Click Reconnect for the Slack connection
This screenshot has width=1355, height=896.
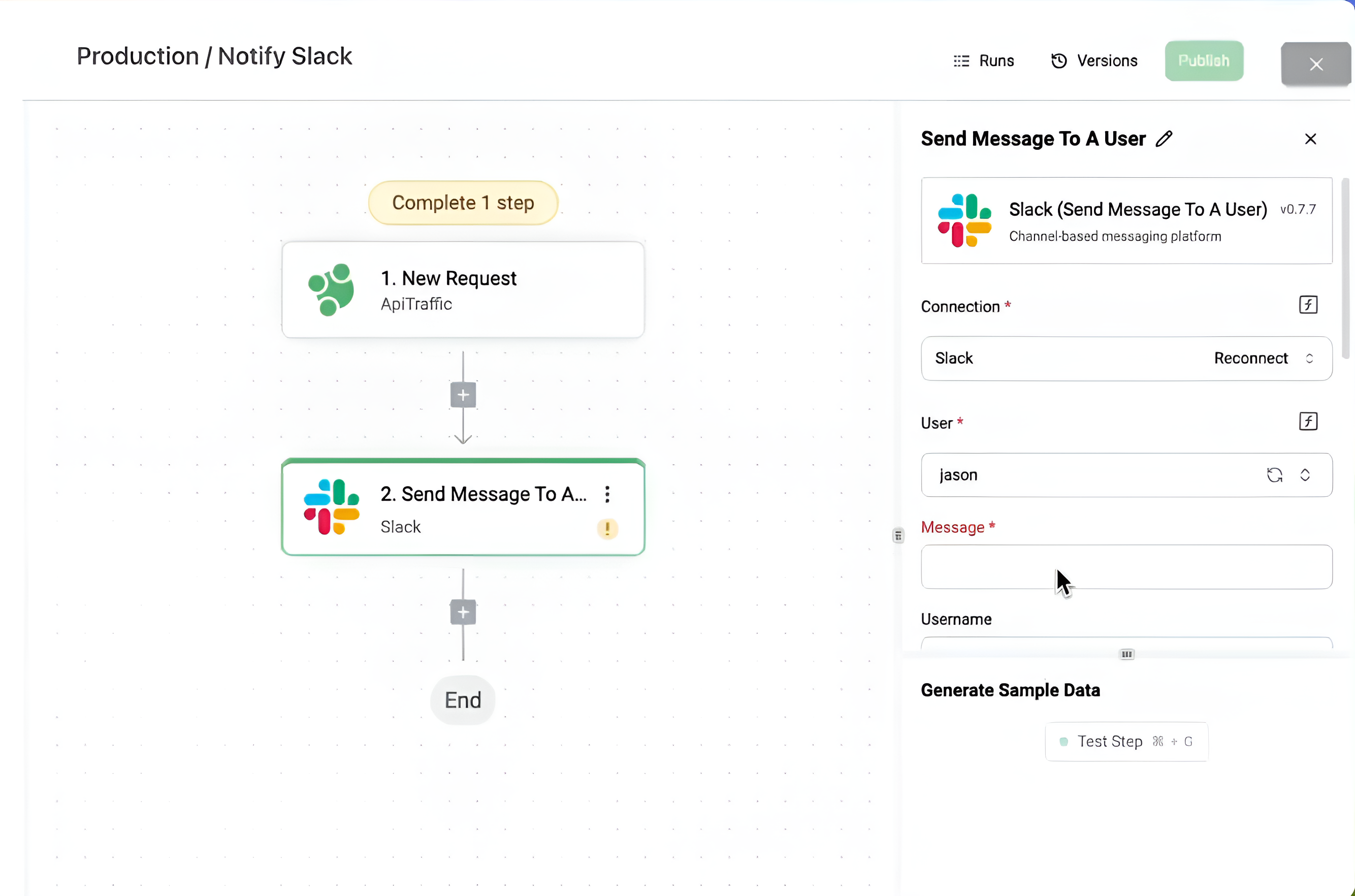click(x=1250, y=358)
